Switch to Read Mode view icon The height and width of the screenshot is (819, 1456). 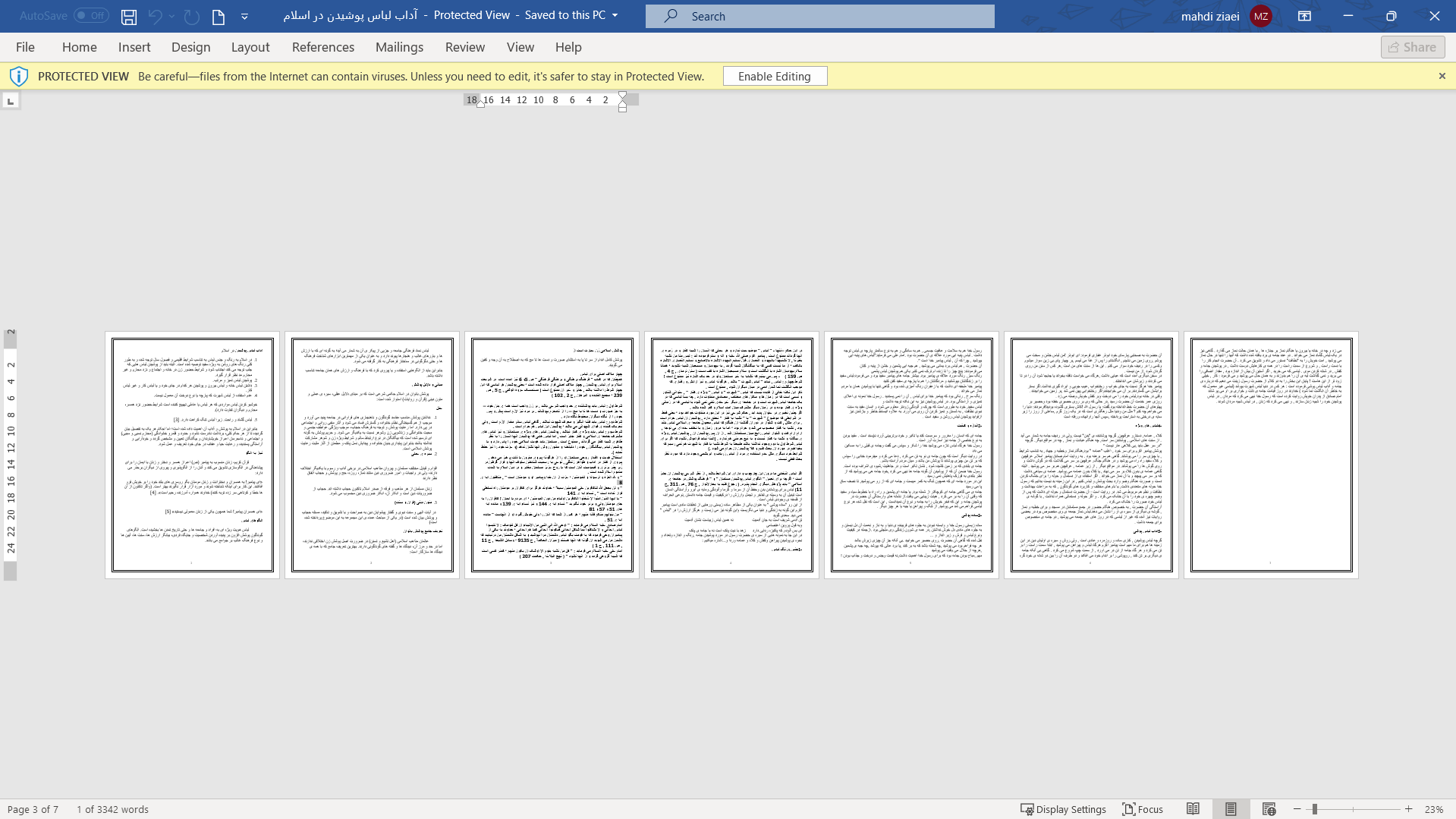point(1193,809)
